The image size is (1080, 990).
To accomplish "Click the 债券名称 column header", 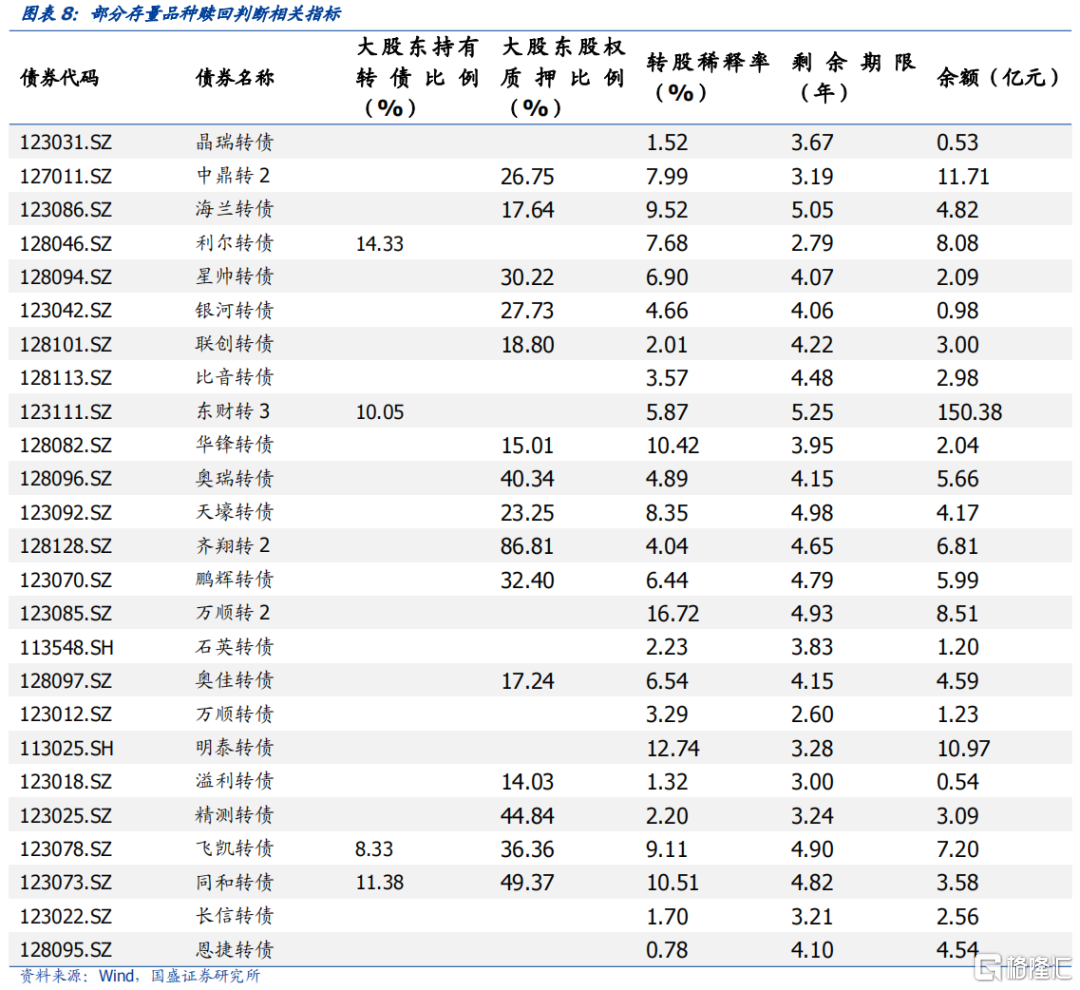I will (235, 79).
